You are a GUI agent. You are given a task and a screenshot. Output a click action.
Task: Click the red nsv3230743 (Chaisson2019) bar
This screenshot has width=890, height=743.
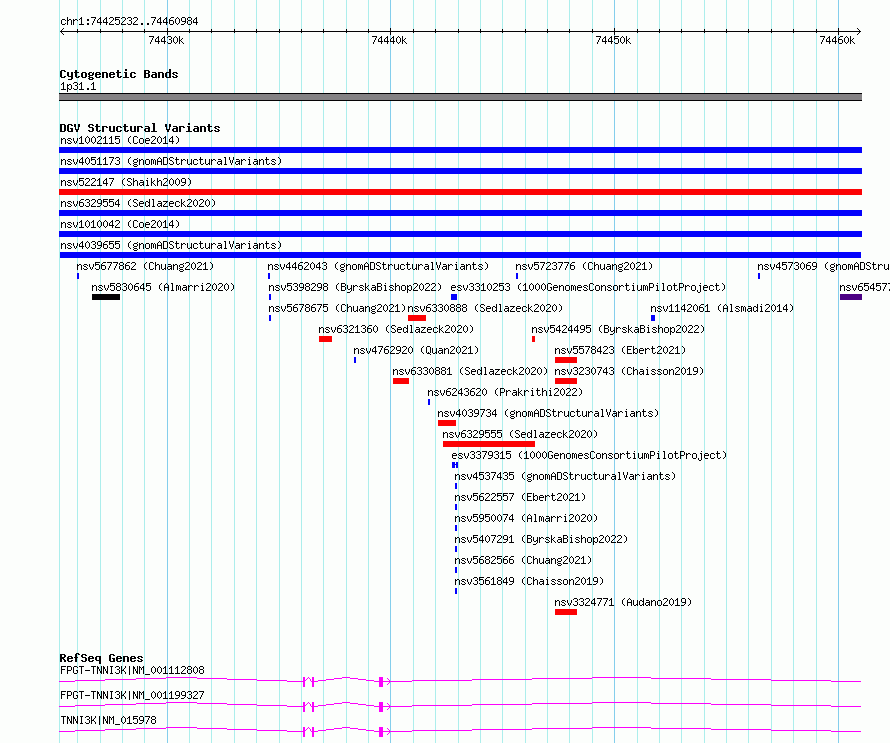tap(566, 381)
